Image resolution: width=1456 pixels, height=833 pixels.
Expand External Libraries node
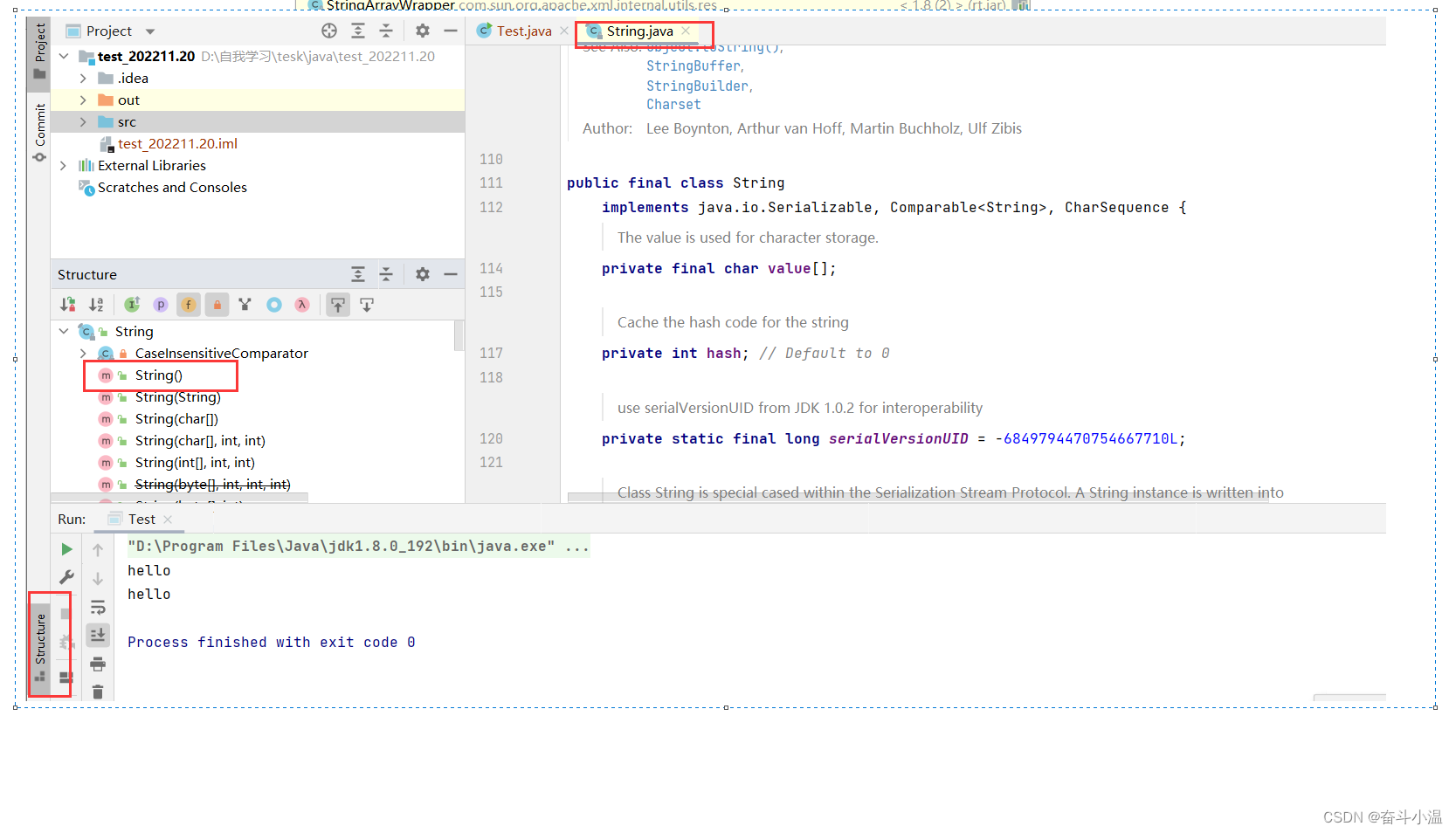click(x=64, y=165)
